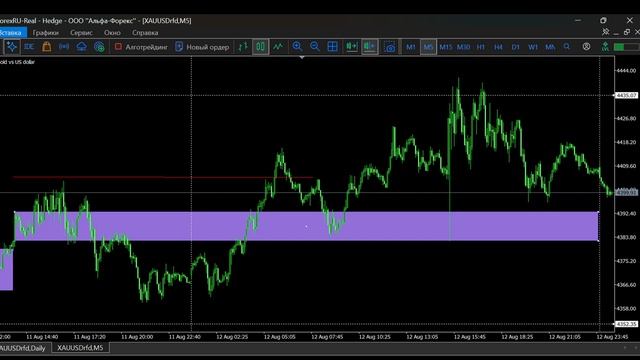Select the H1 timeframe
640x360 pixels.
tap(481, 47)
